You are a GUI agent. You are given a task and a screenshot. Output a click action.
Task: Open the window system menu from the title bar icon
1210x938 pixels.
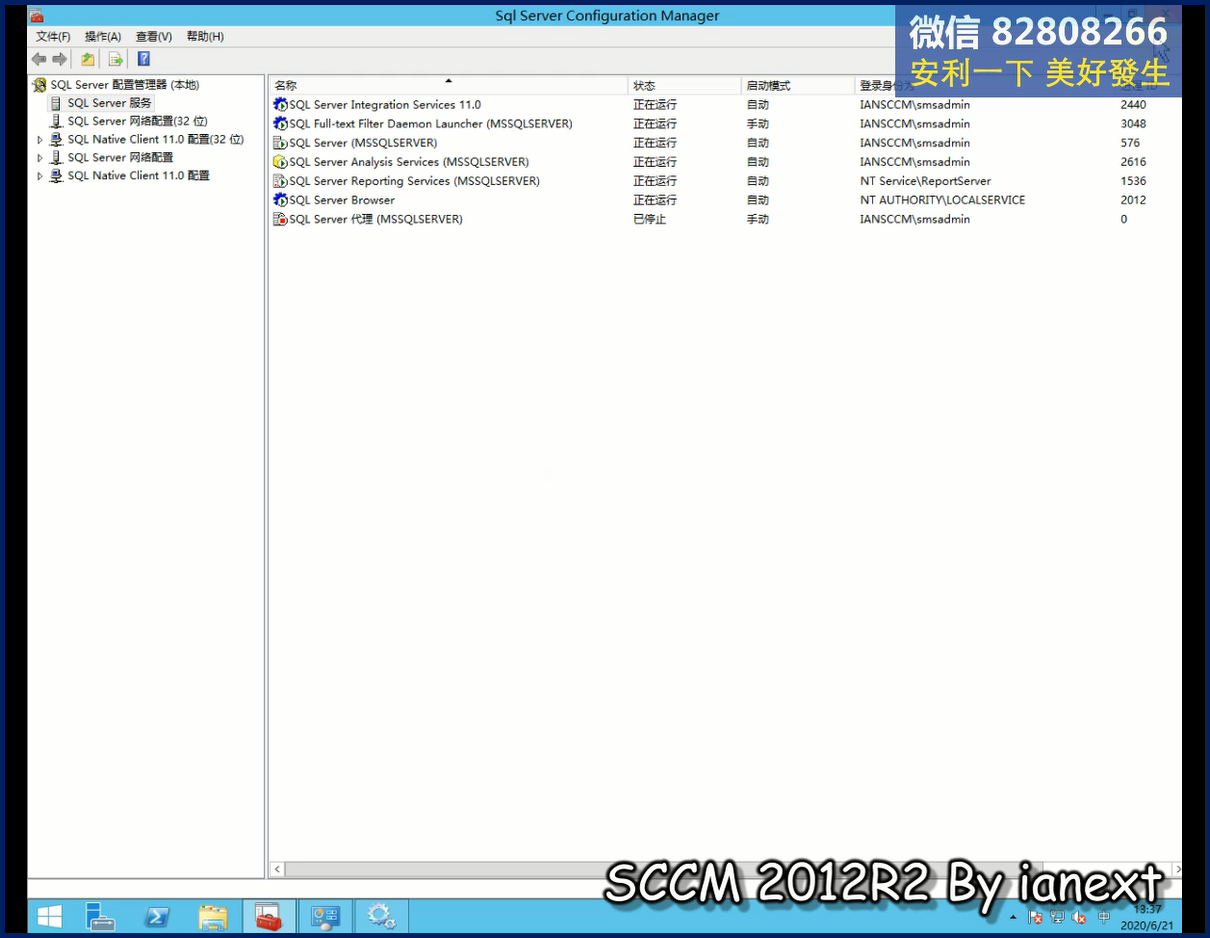tap(37, 16)
